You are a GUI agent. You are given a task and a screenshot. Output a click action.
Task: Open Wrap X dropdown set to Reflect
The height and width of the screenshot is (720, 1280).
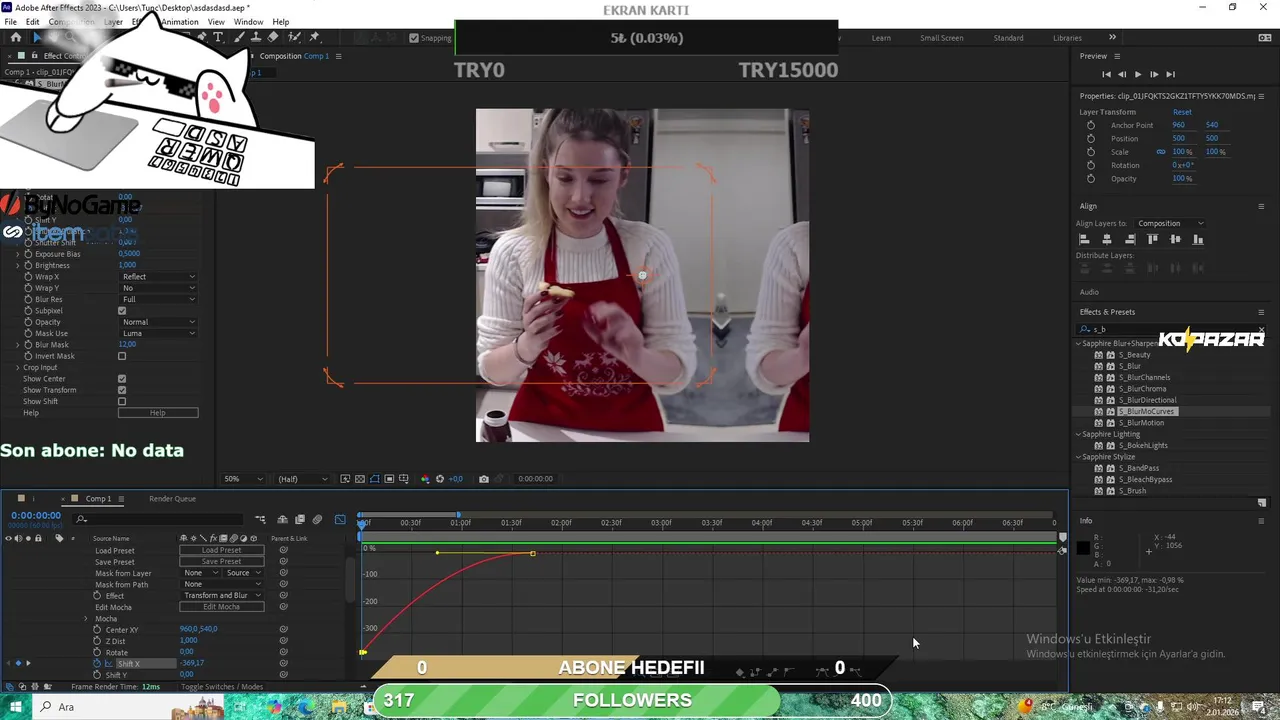coord(158,277)
